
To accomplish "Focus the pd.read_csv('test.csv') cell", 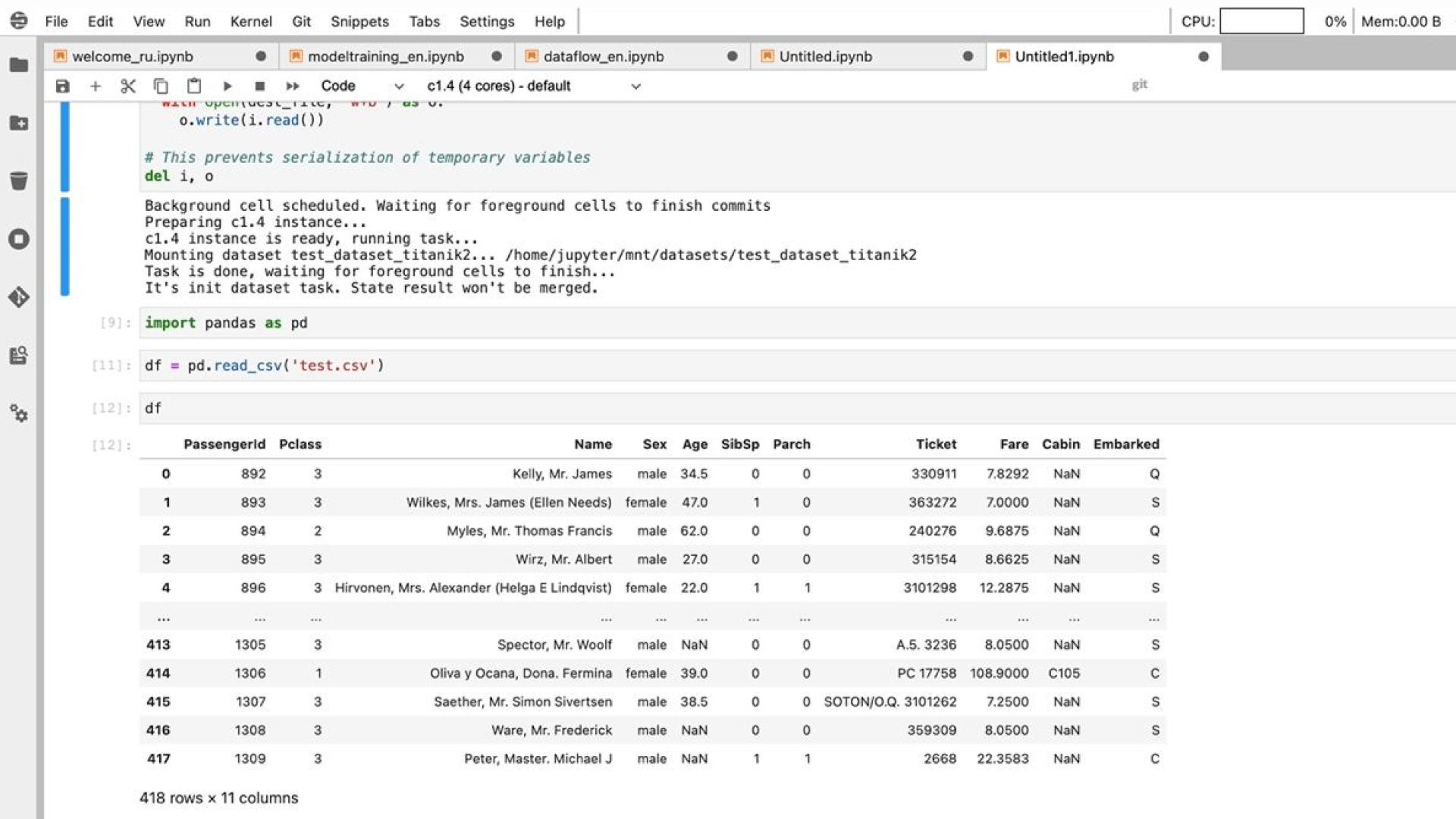I will [x=796, y=366].
